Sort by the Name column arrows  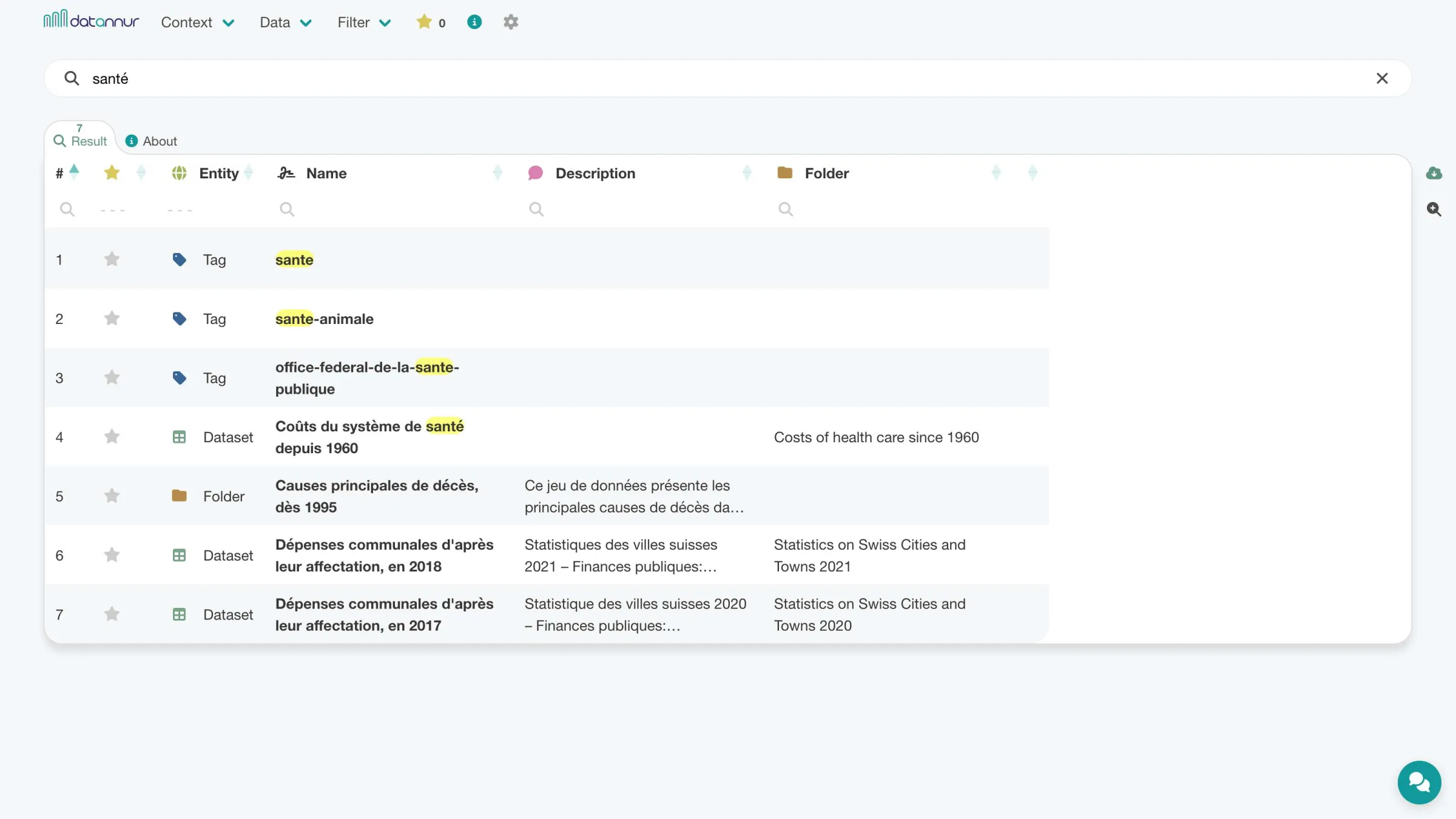point(497,173)
